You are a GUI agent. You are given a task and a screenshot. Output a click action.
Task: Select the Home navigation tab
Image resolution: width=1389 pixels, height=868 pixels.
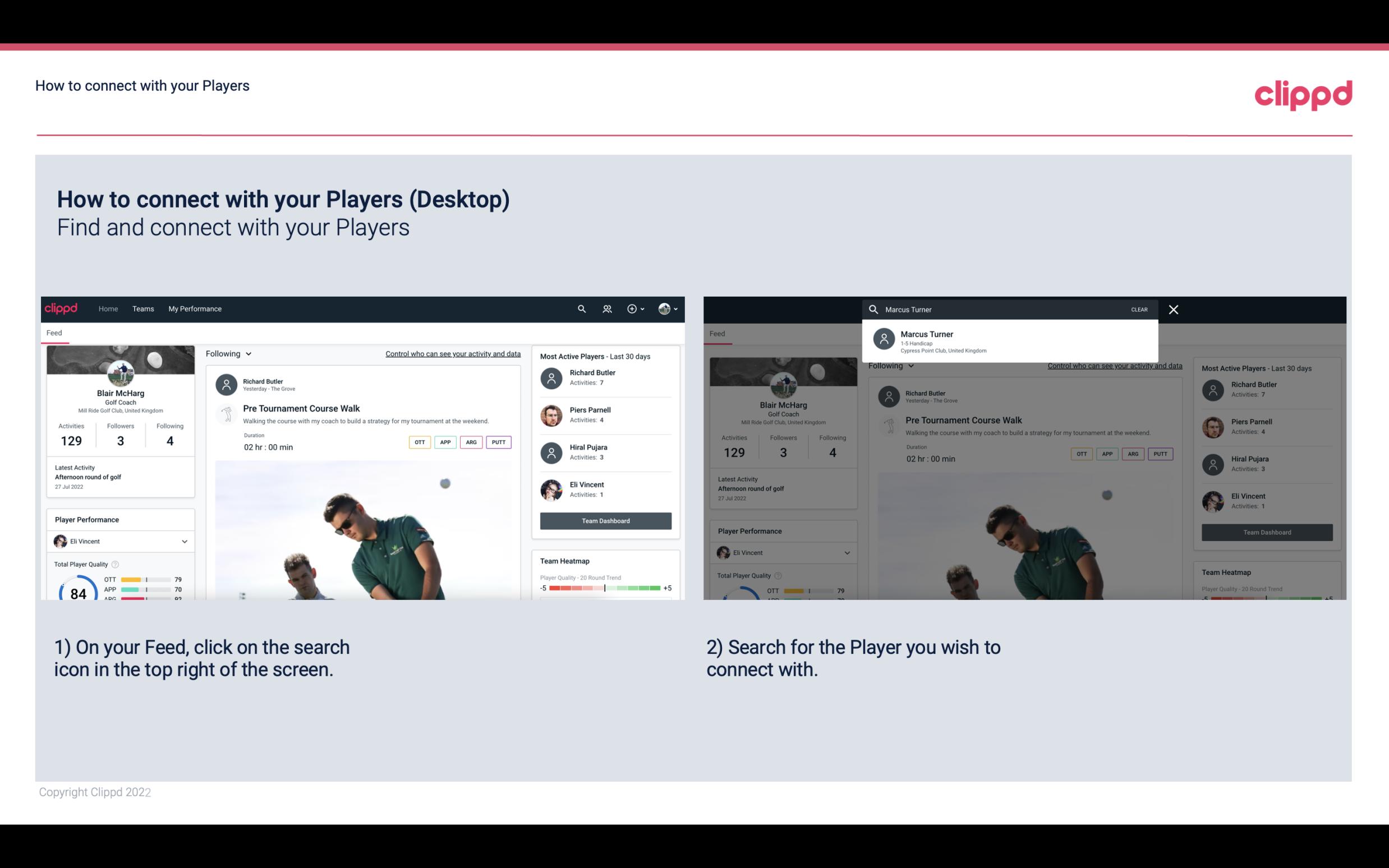click(108, 309)
